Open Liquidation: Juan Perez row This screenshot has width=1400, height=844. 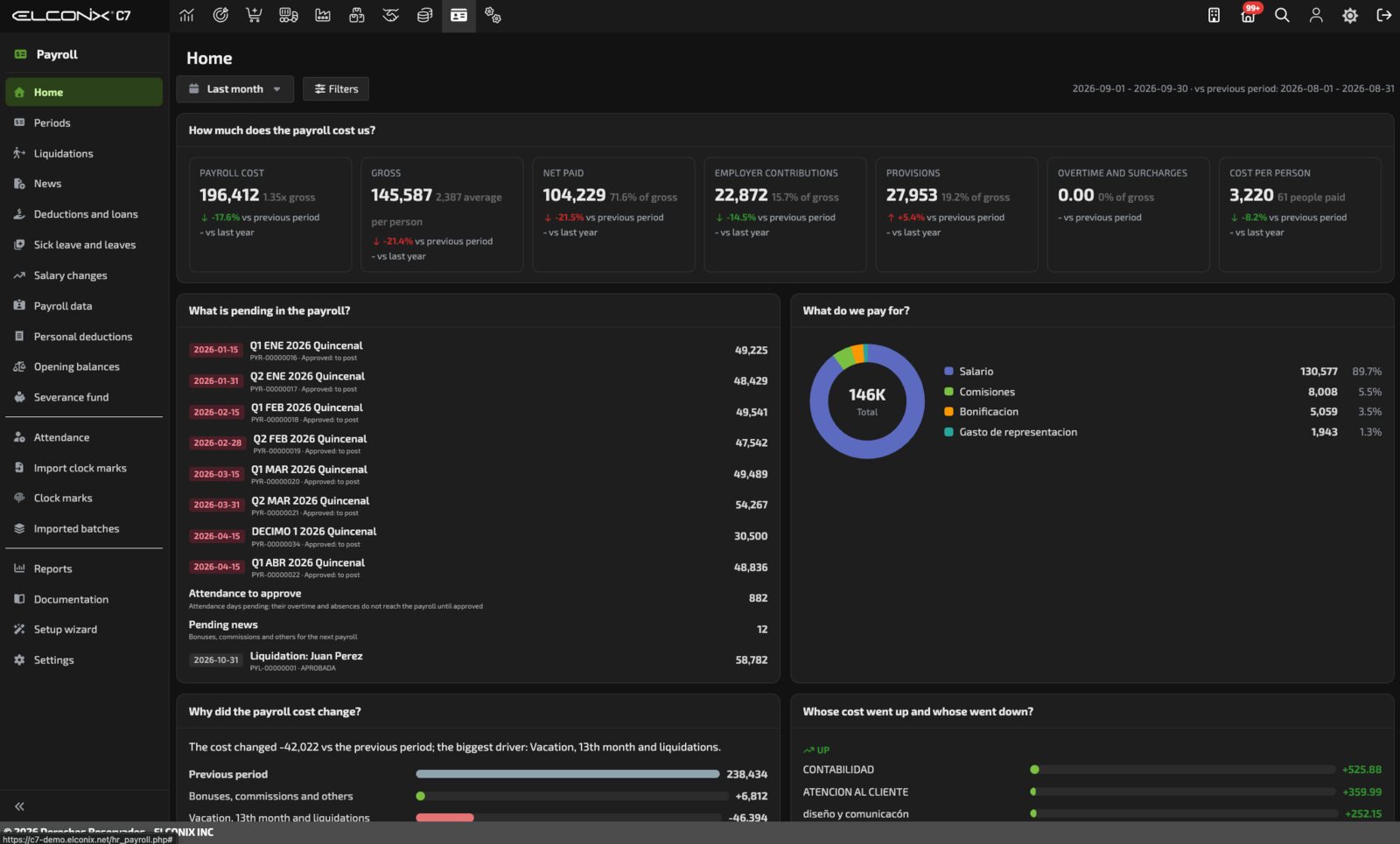point(478,660)
